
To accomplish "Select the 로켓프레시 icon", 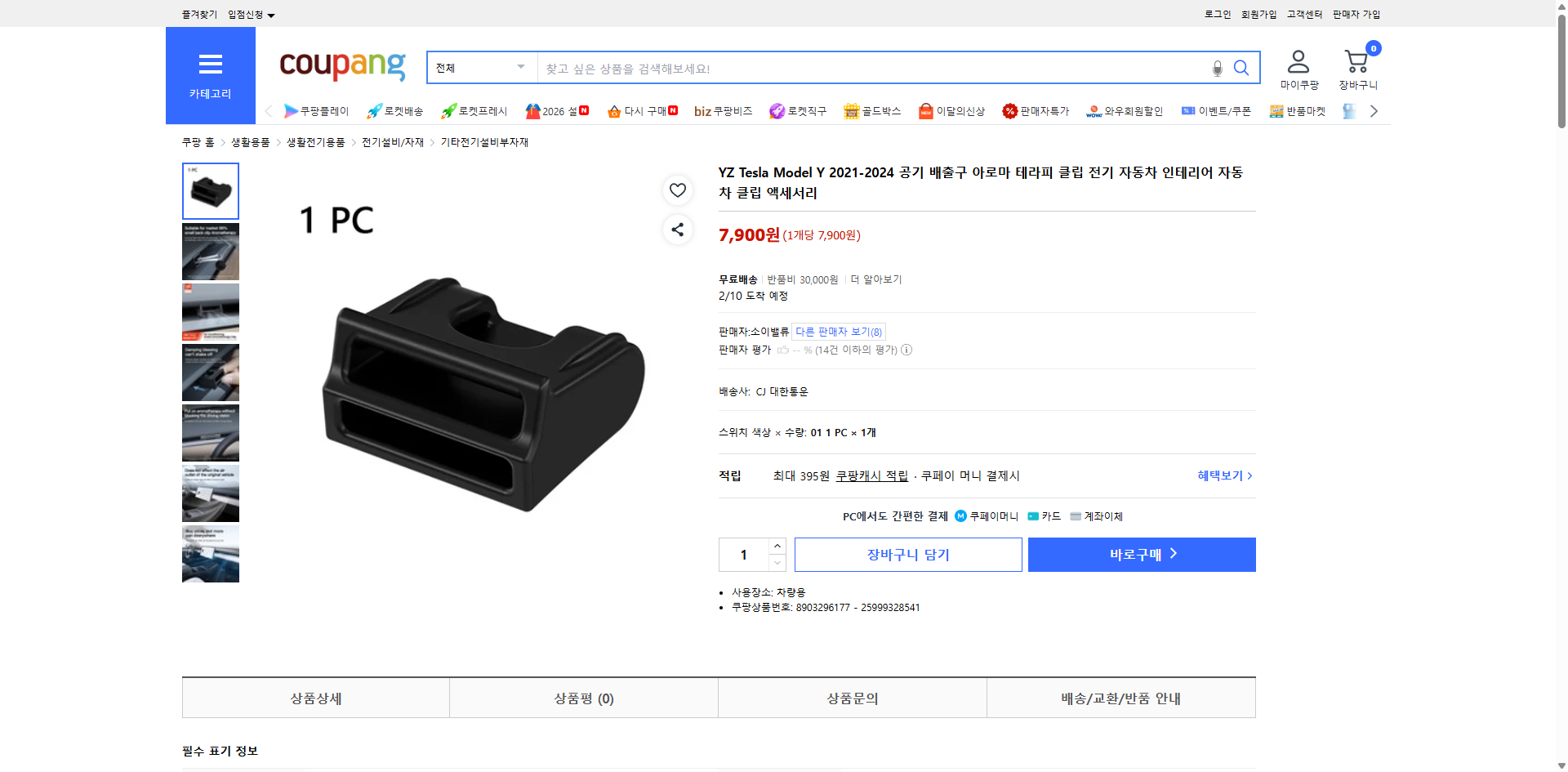I will [474, 111].
